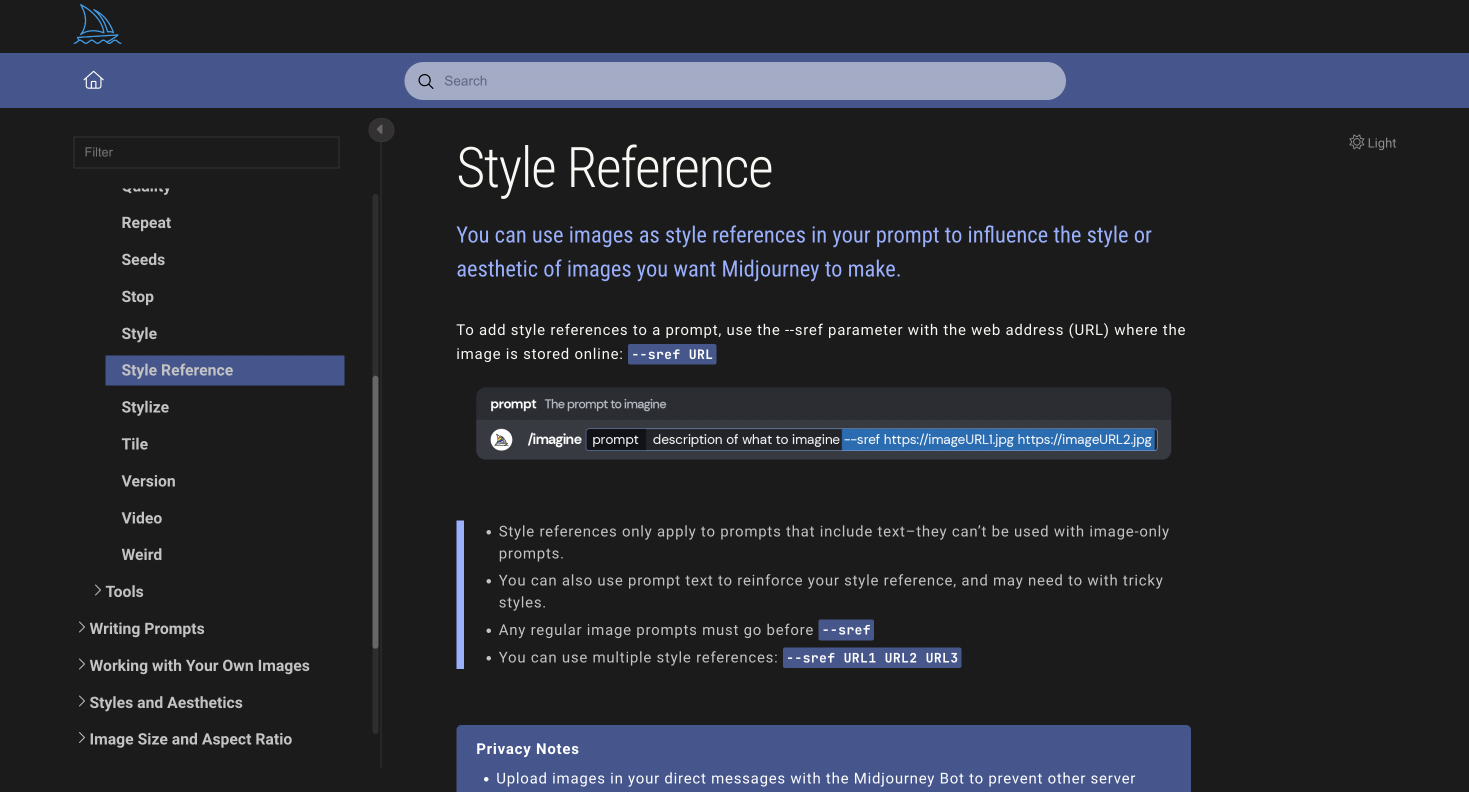Click the Midjourney bot avatar in prompt example

coord(502,440)
